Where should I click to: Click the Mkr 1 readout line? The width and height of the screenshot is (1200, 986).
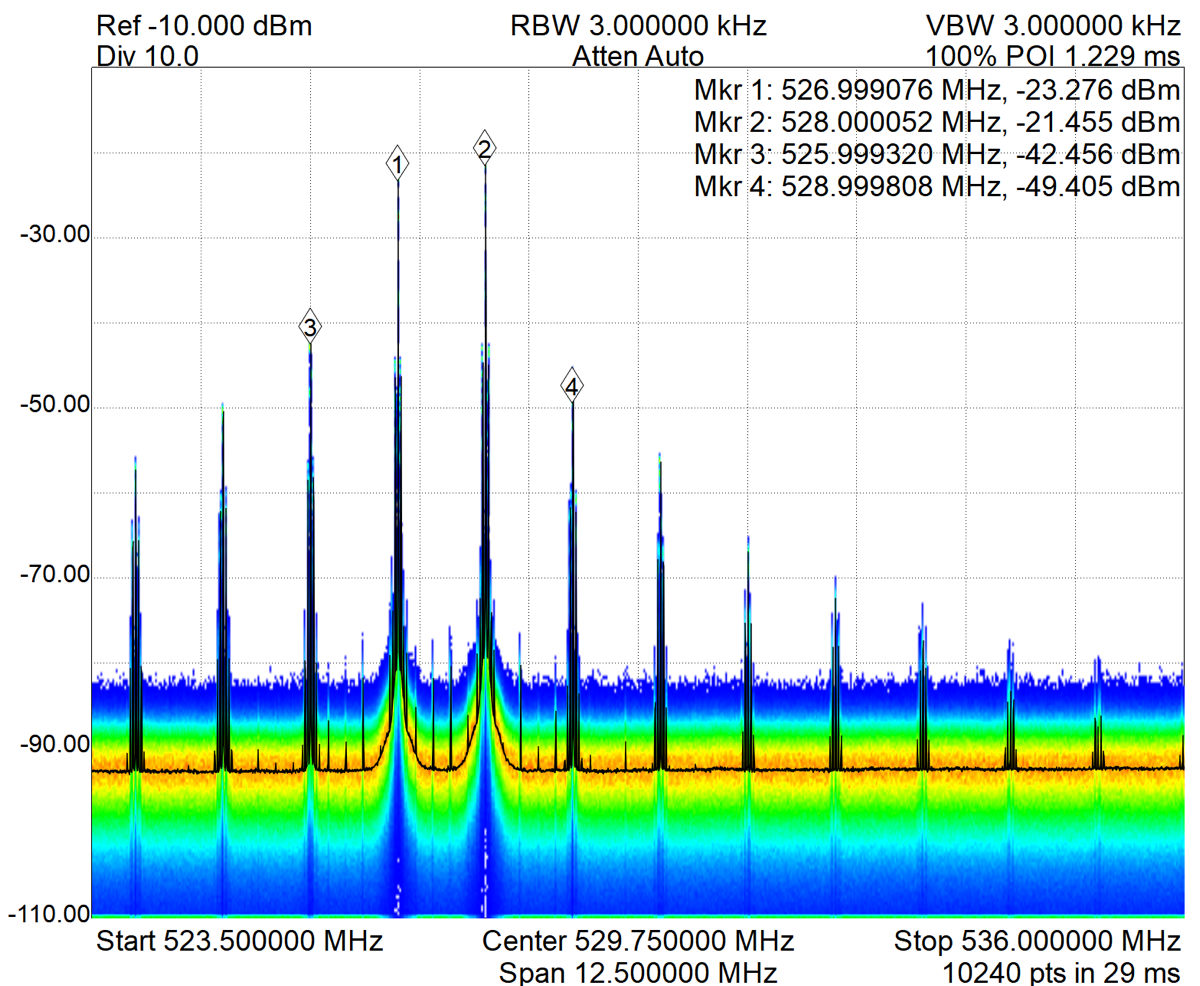pos(937,92)
